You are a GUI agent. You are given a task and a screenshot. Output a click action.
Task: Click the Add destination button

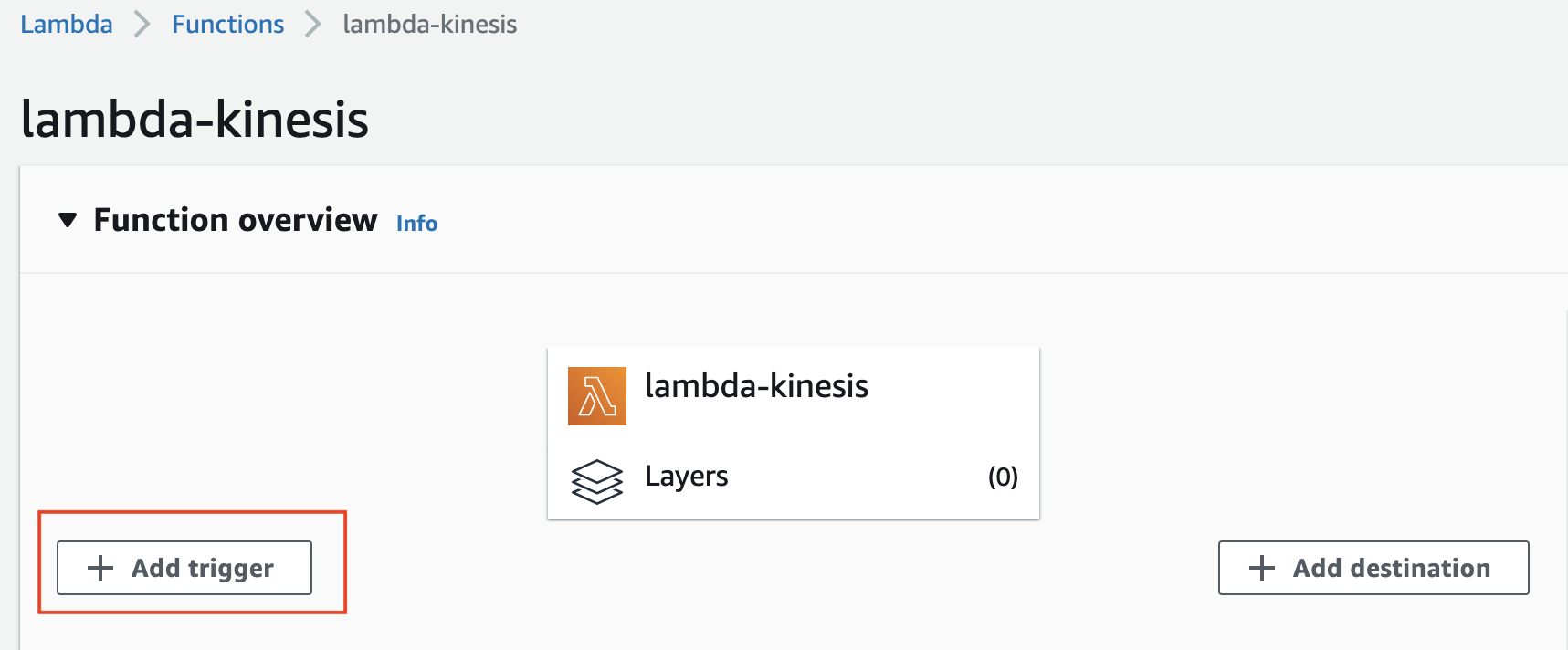[x=1373, y=568]
